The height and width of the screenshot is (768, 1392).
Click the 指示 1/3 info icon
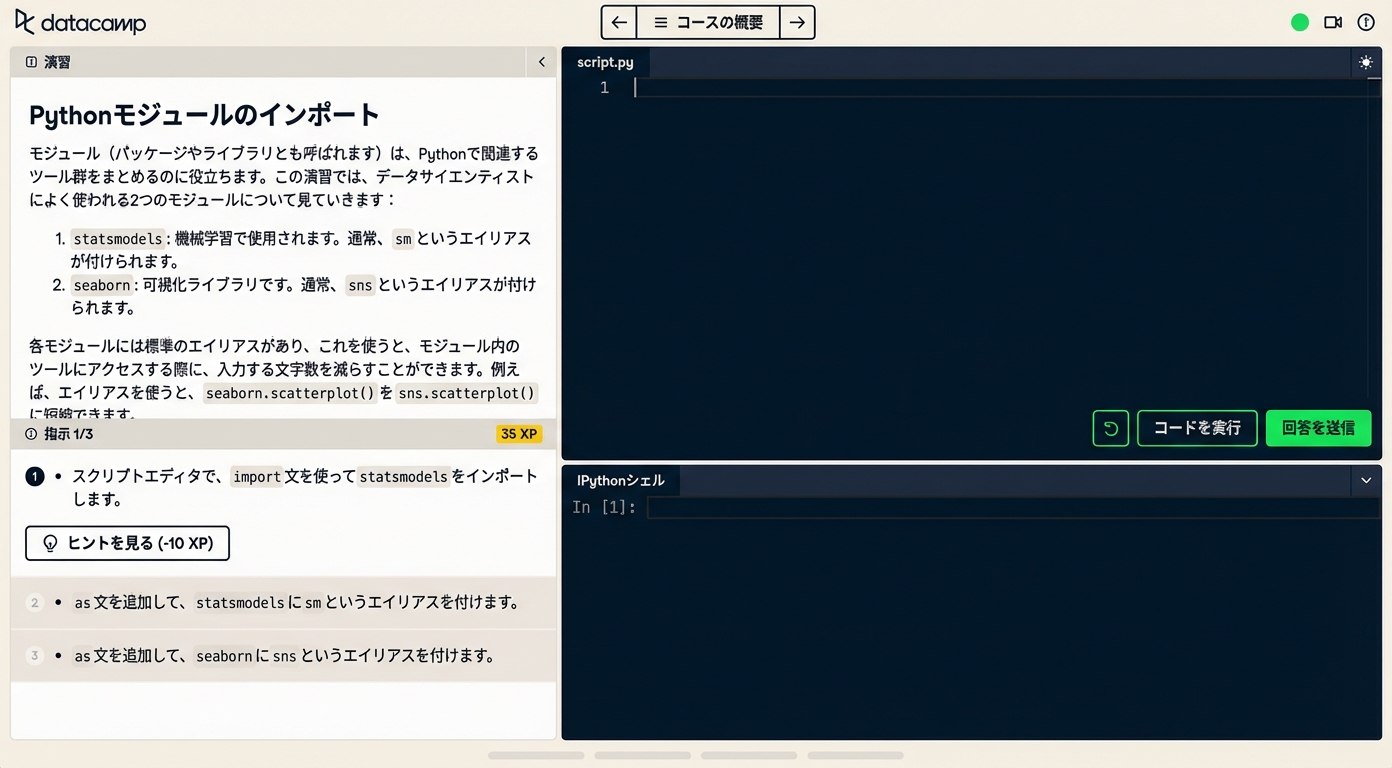pyautogui.click(x=31, y=434)
